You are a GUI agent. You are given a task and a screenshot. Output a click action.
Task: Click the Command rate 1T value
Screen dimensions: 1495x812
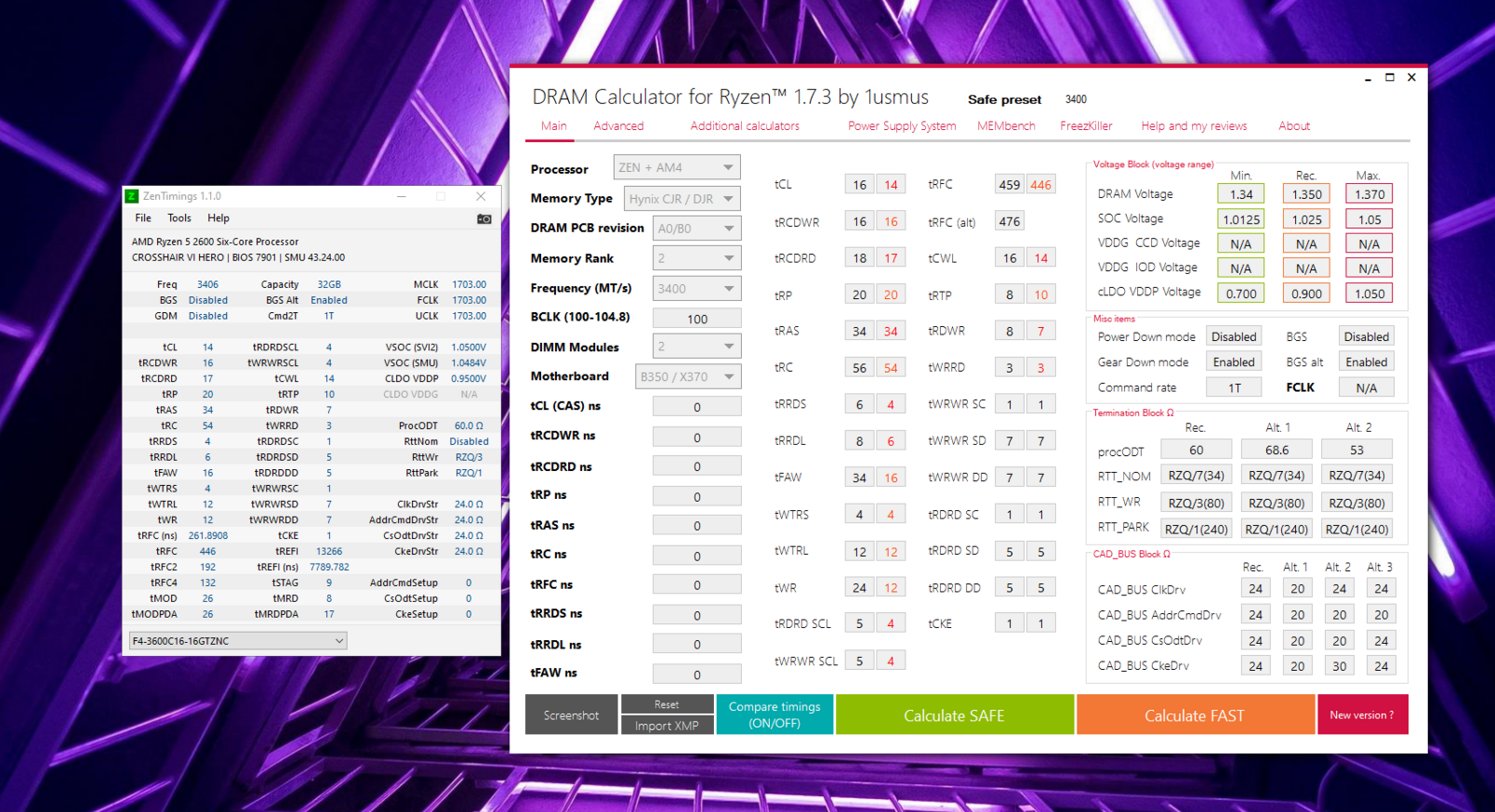[x=1233, y=388]
